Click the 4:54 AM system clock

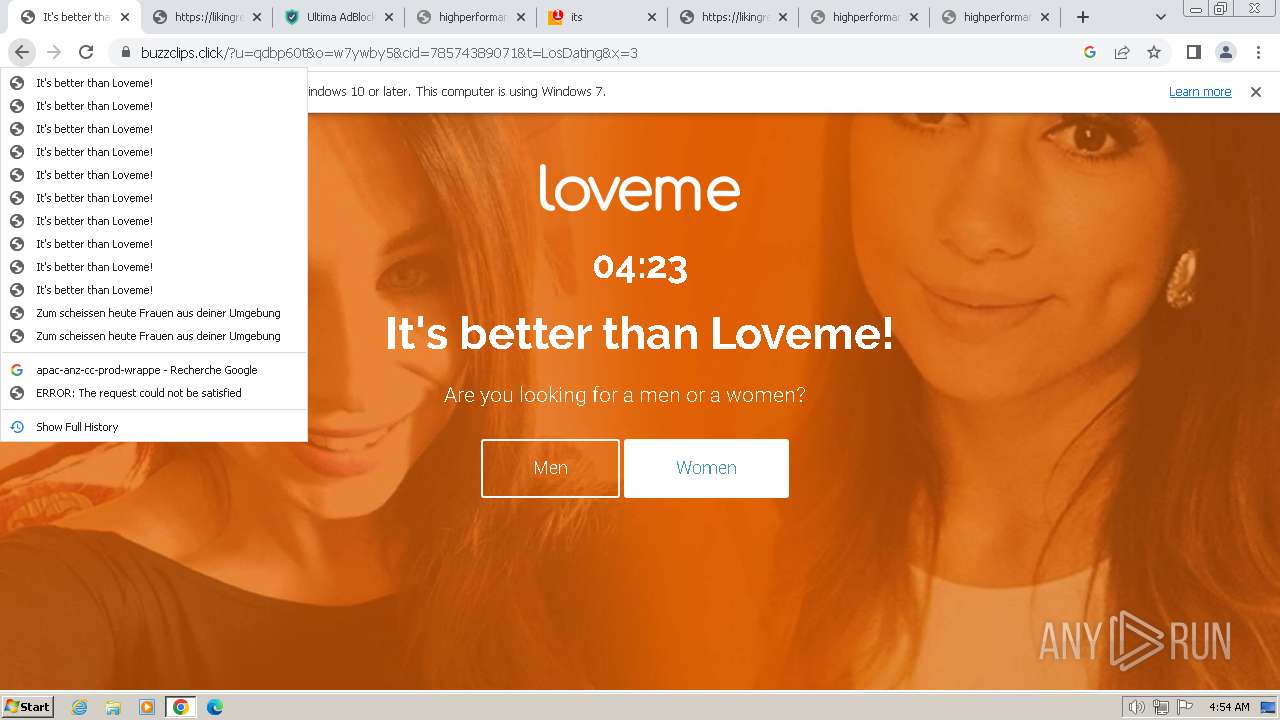pyautogui.click(x=1229, y=707)
